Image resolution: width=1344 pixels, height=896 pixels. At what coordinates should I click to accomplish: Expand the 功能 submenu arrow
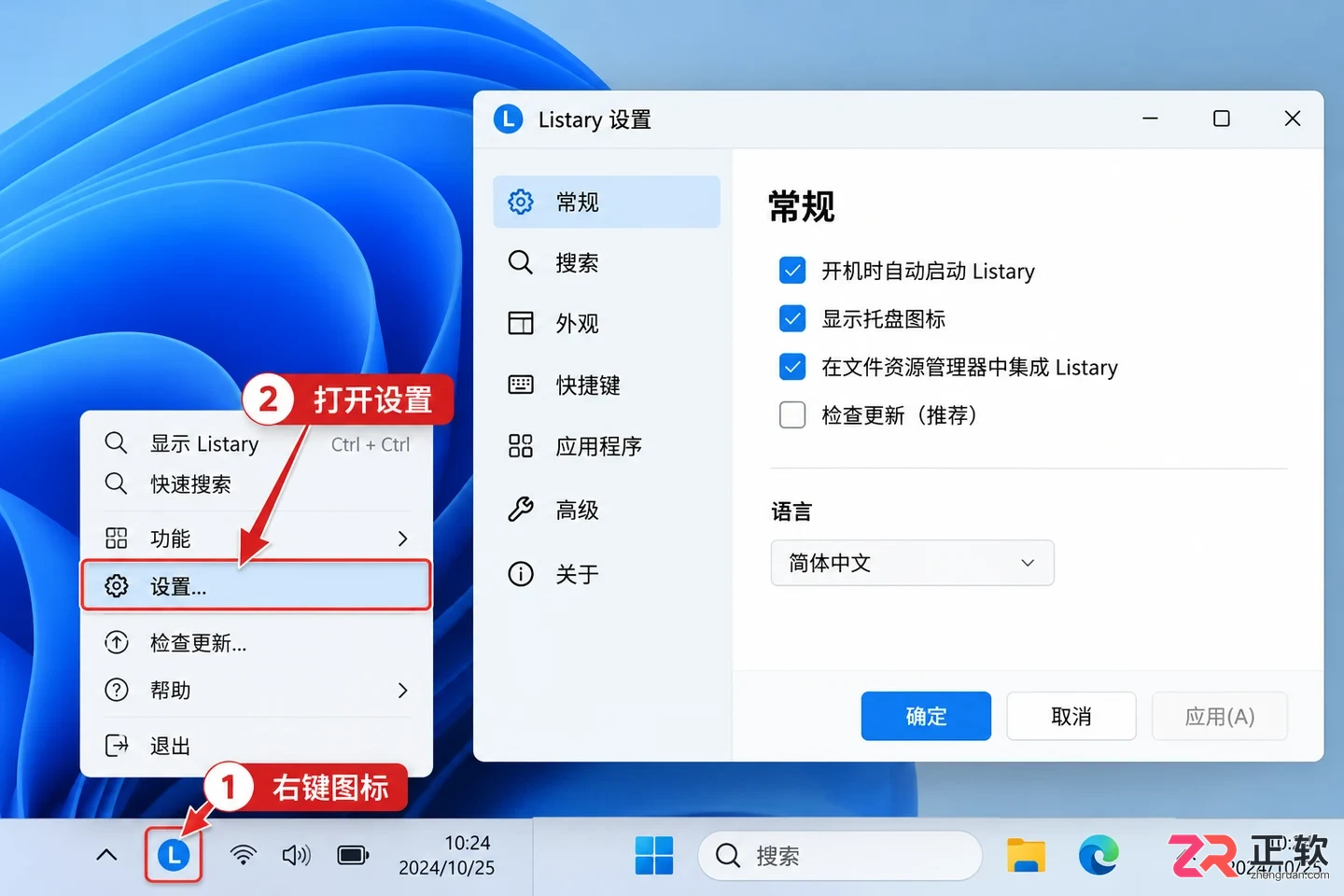[x=403, y=539]
